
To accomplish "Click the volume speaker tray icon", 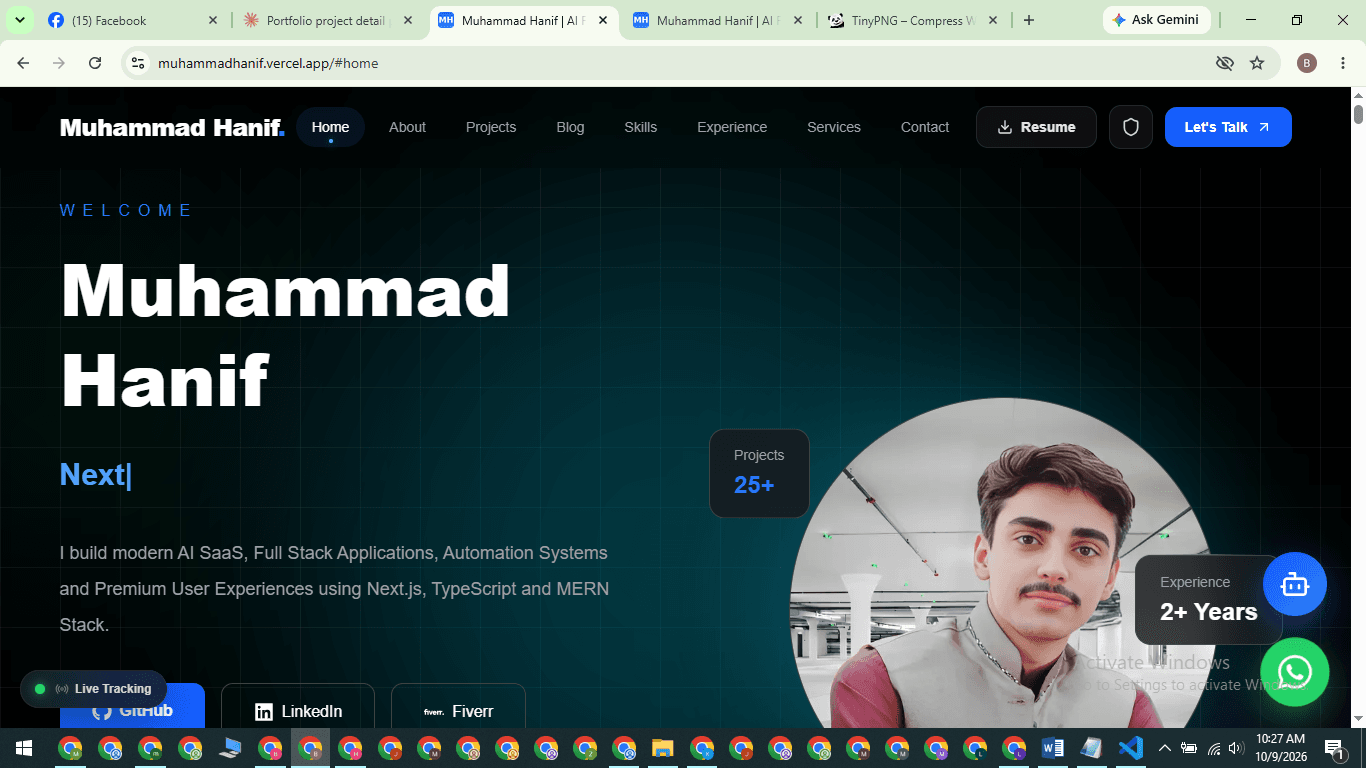I will point(1237,748).
